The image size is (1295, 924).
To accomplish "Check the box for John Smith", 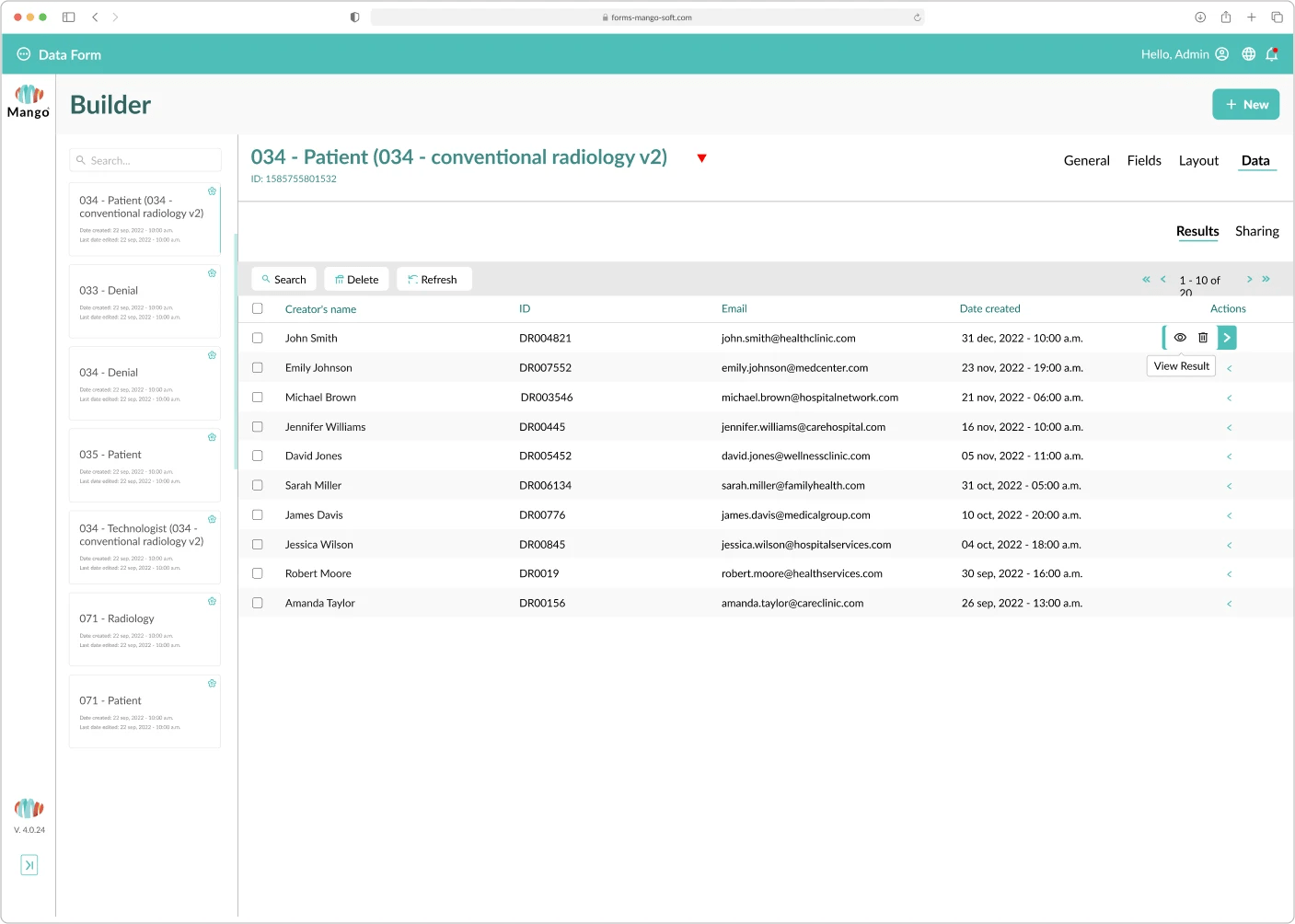I will [x=258, y=338].
